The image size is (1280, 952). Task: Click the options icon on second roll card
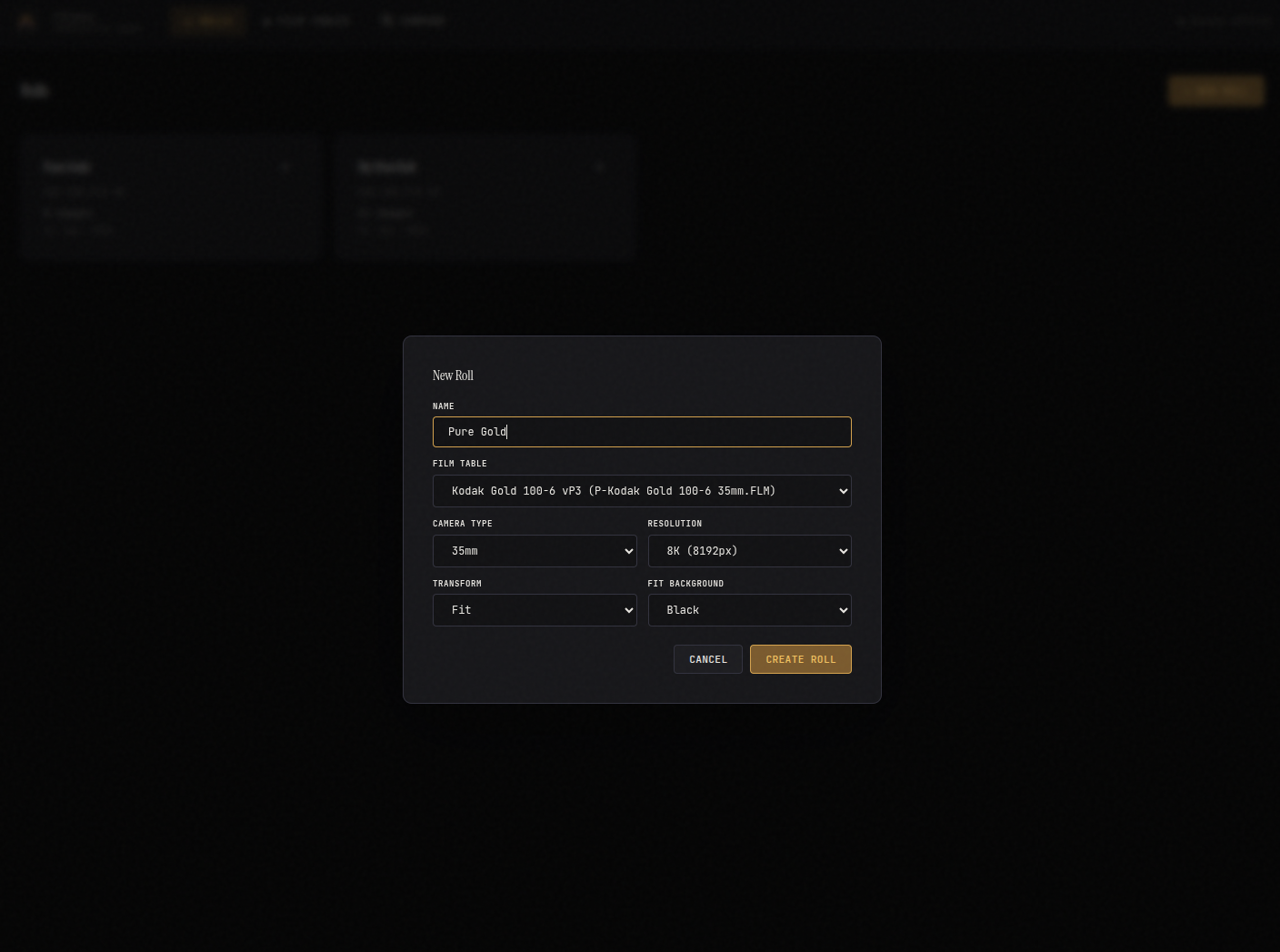tap(599, 167)
